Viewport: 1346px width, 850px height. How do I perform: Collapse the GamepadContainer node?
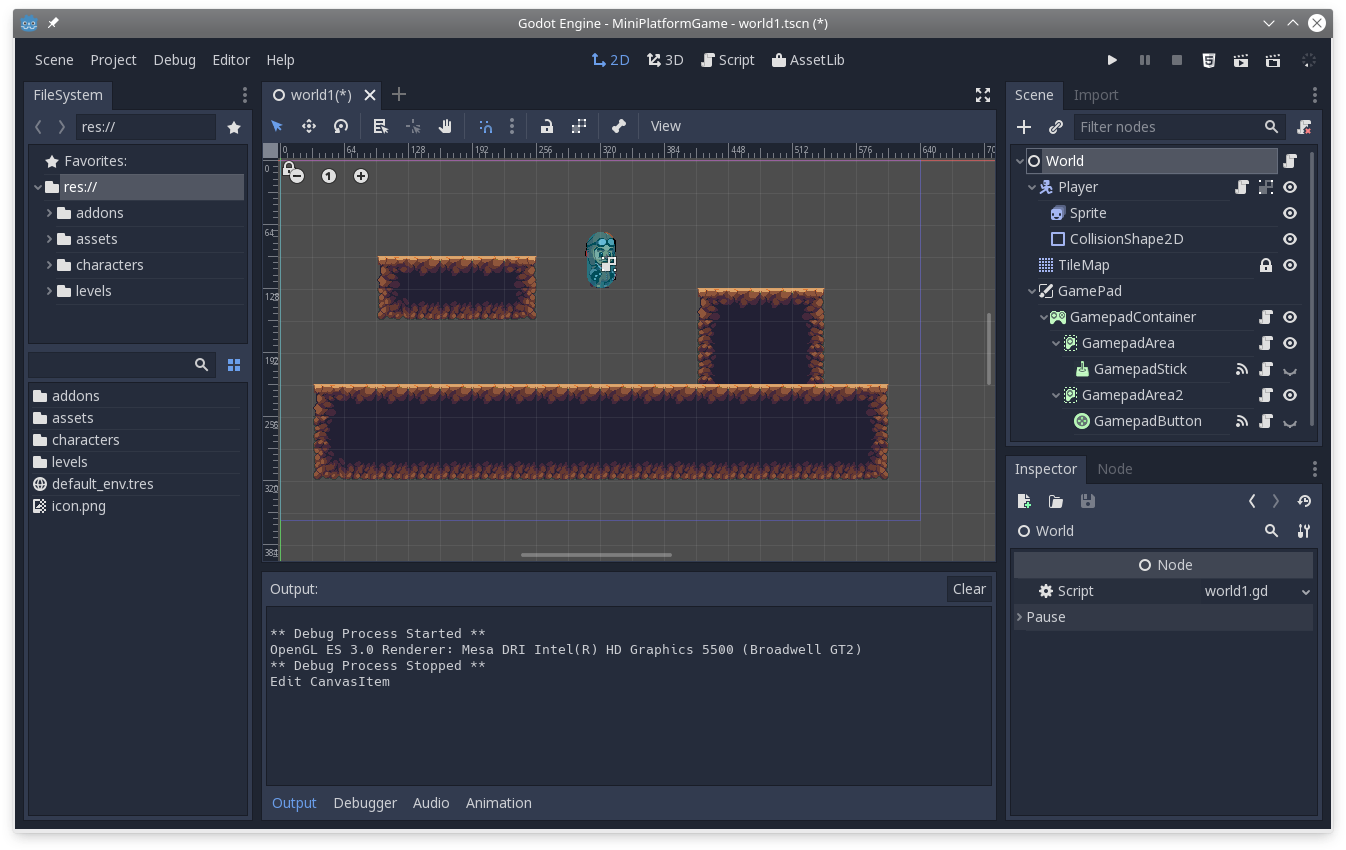point(1044,317)
